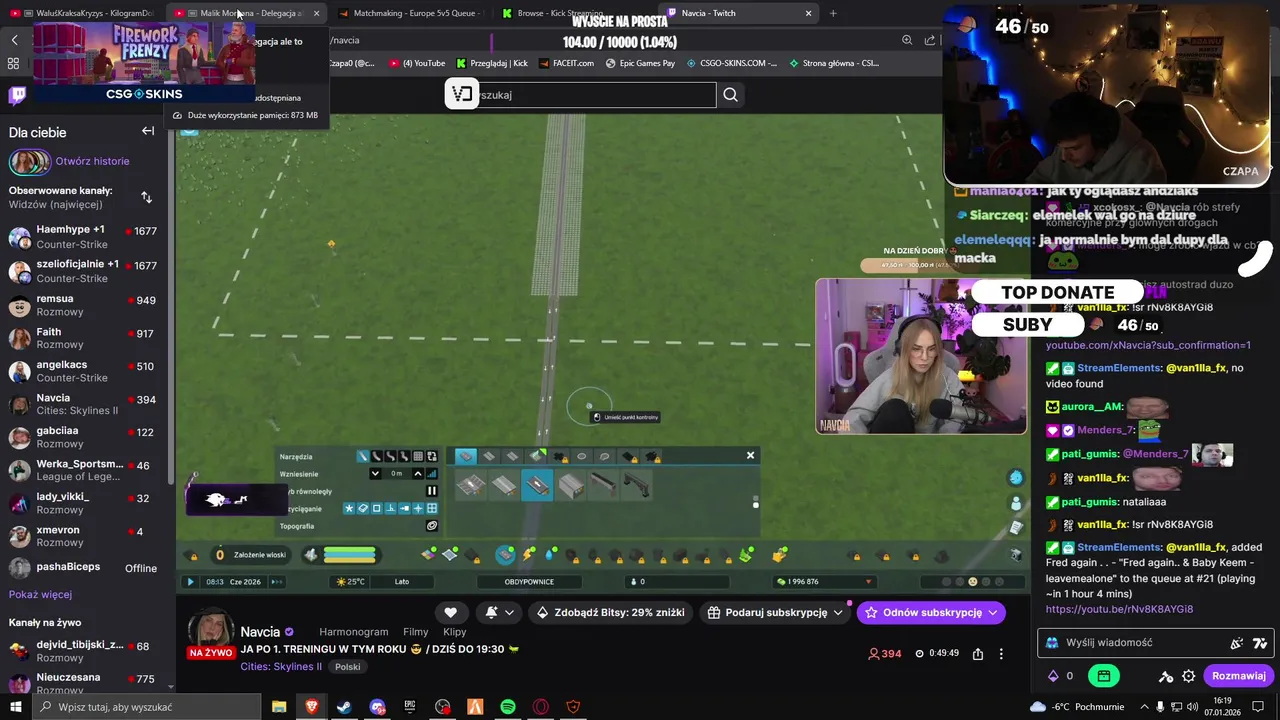Screen dimensions: 1280x720
Task: Open the Otwórz historie link
Action: click(x=92, y=161)
